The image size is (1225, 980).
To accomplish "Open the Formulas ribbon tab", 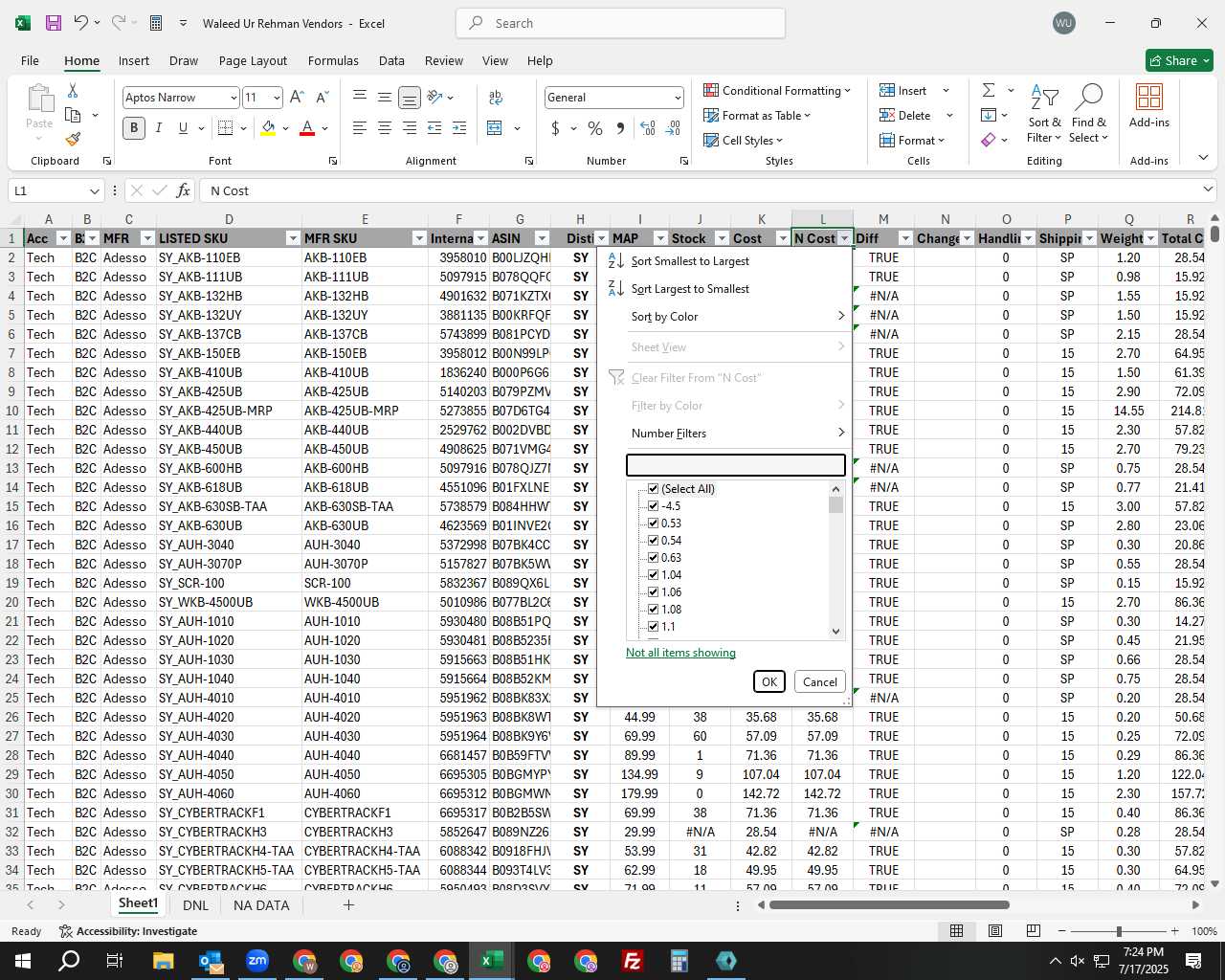I will tap(333, 60).
